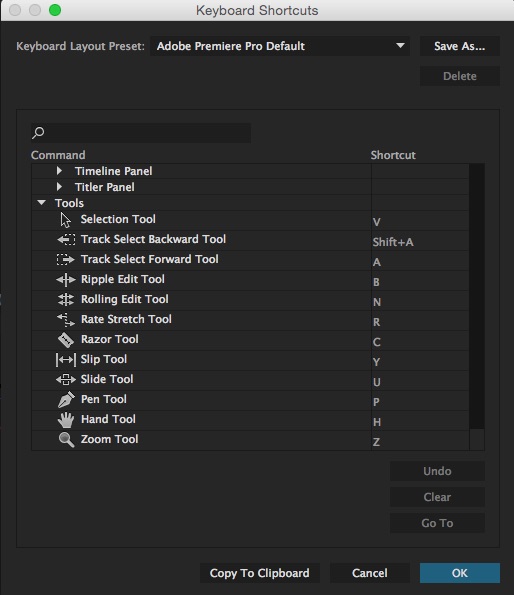Click the Command column header
The width and height of the screenshot is (514, 595).
[58, 155]
